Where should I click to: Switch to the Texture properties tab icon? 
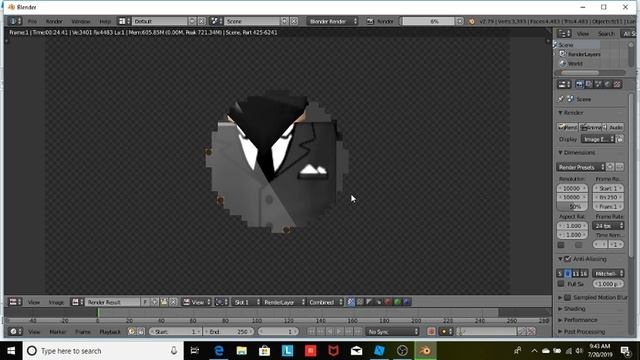(617, 84)
